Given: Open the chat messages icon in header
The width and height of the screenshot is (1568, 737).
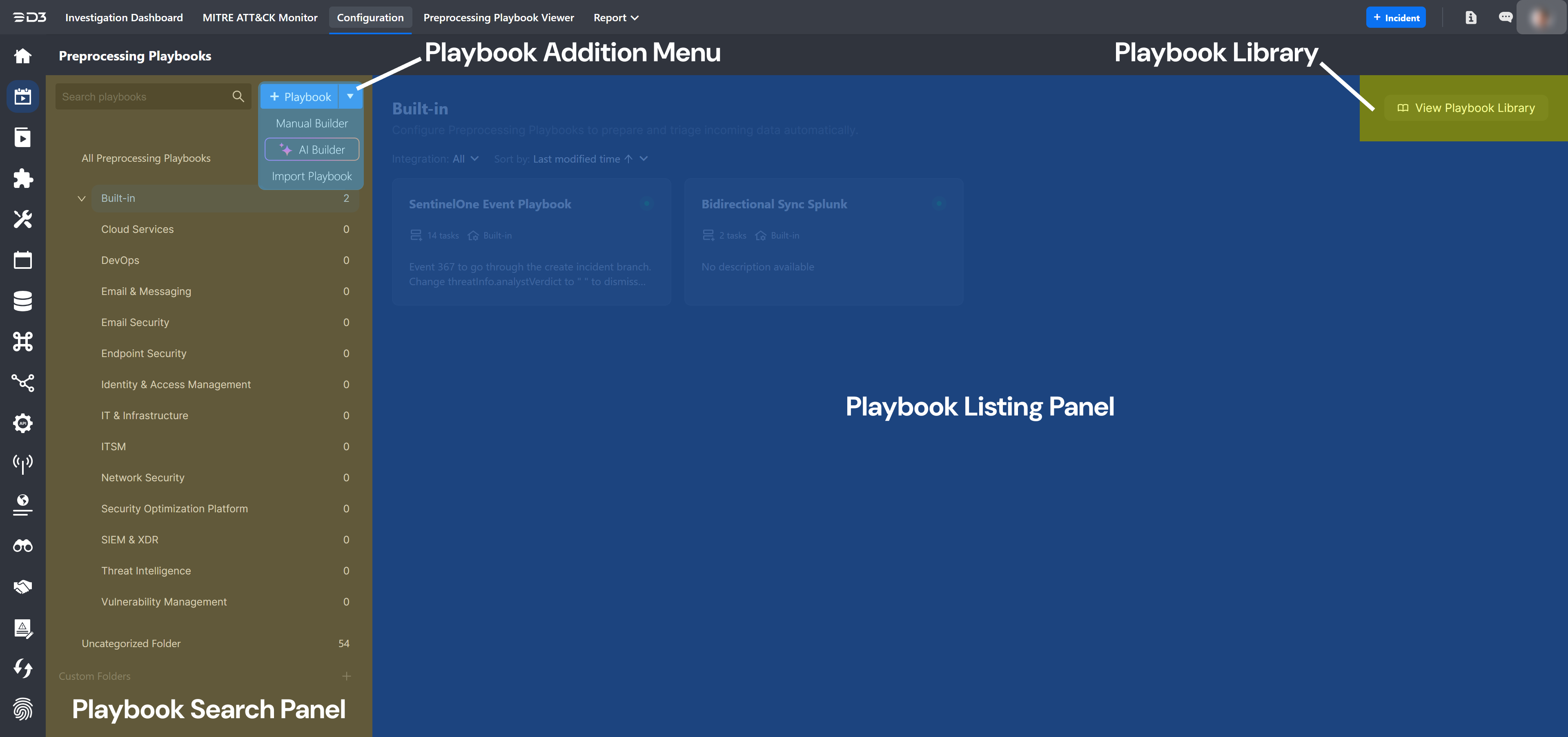Looking at the screenshot, I should 1505,18.
